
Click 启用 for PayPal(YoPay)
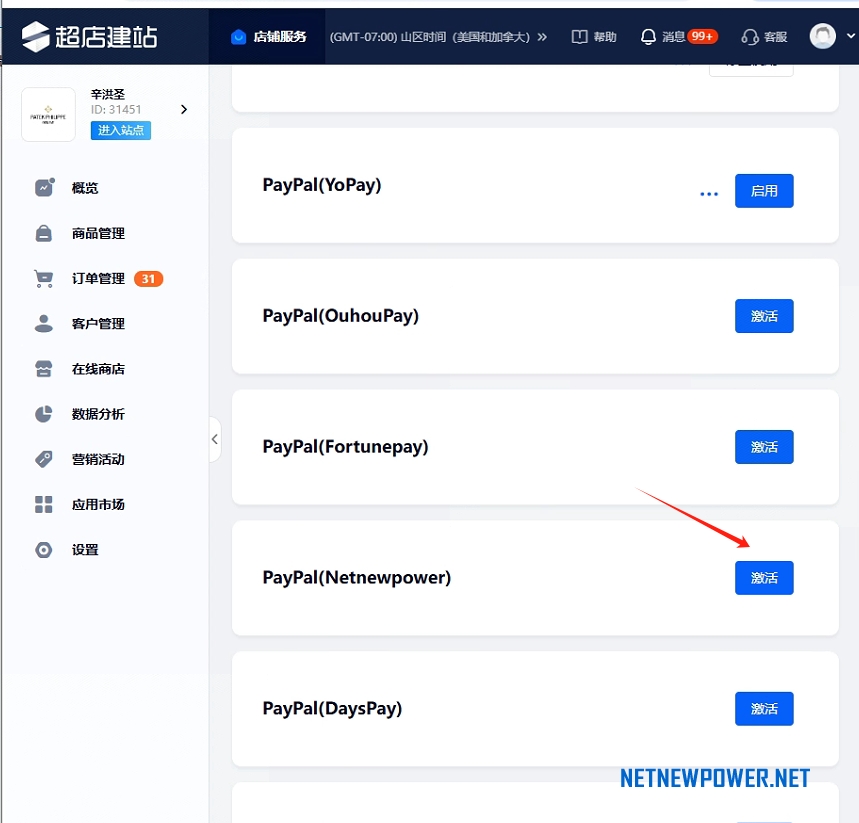(x=764, y=191)
